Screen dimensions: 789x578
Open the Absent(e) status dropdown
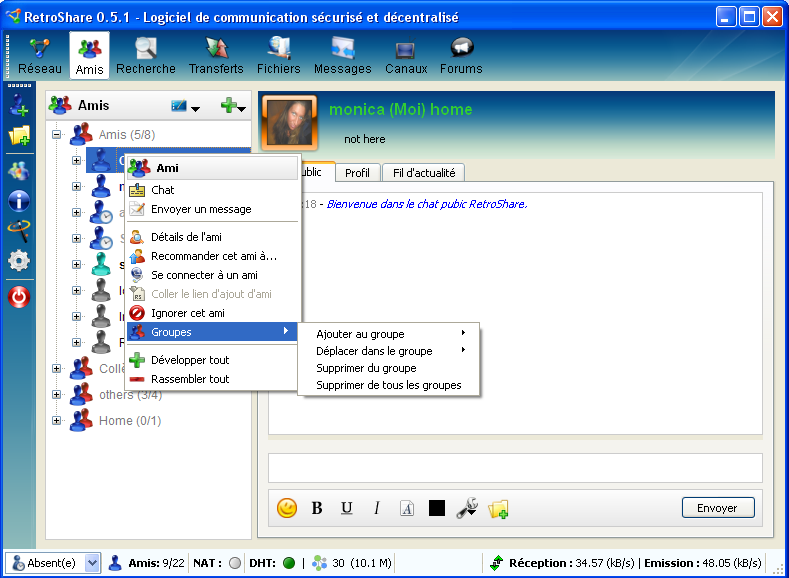click(54, 563)
